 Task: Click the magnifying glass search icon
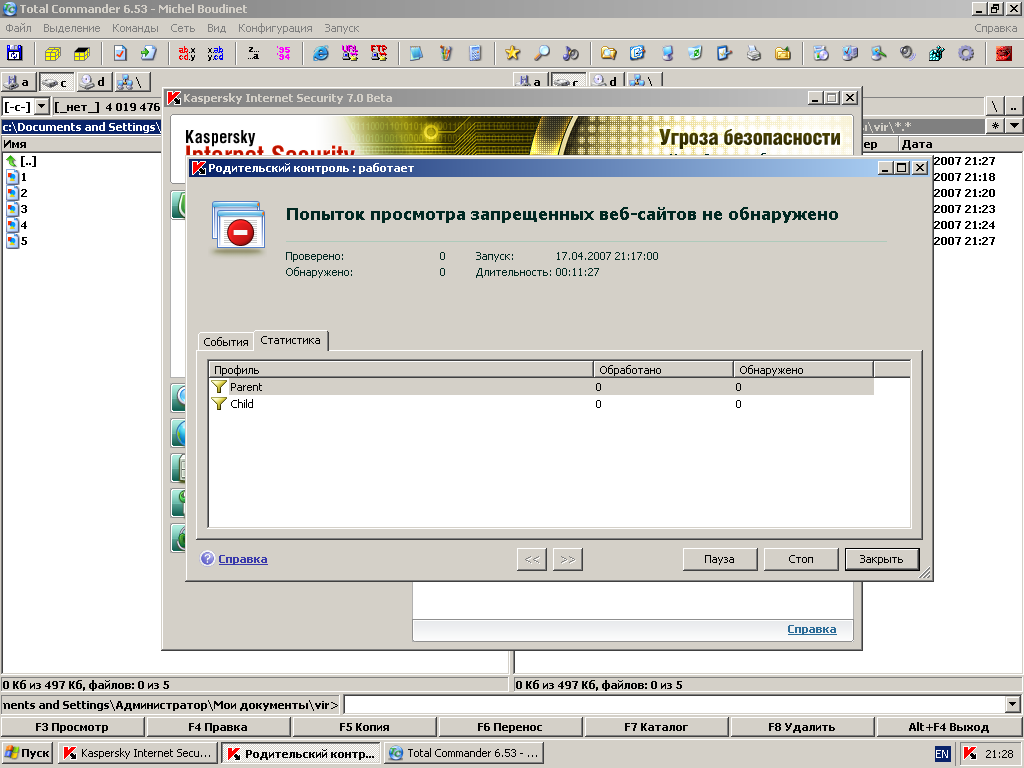pos(542,53)
